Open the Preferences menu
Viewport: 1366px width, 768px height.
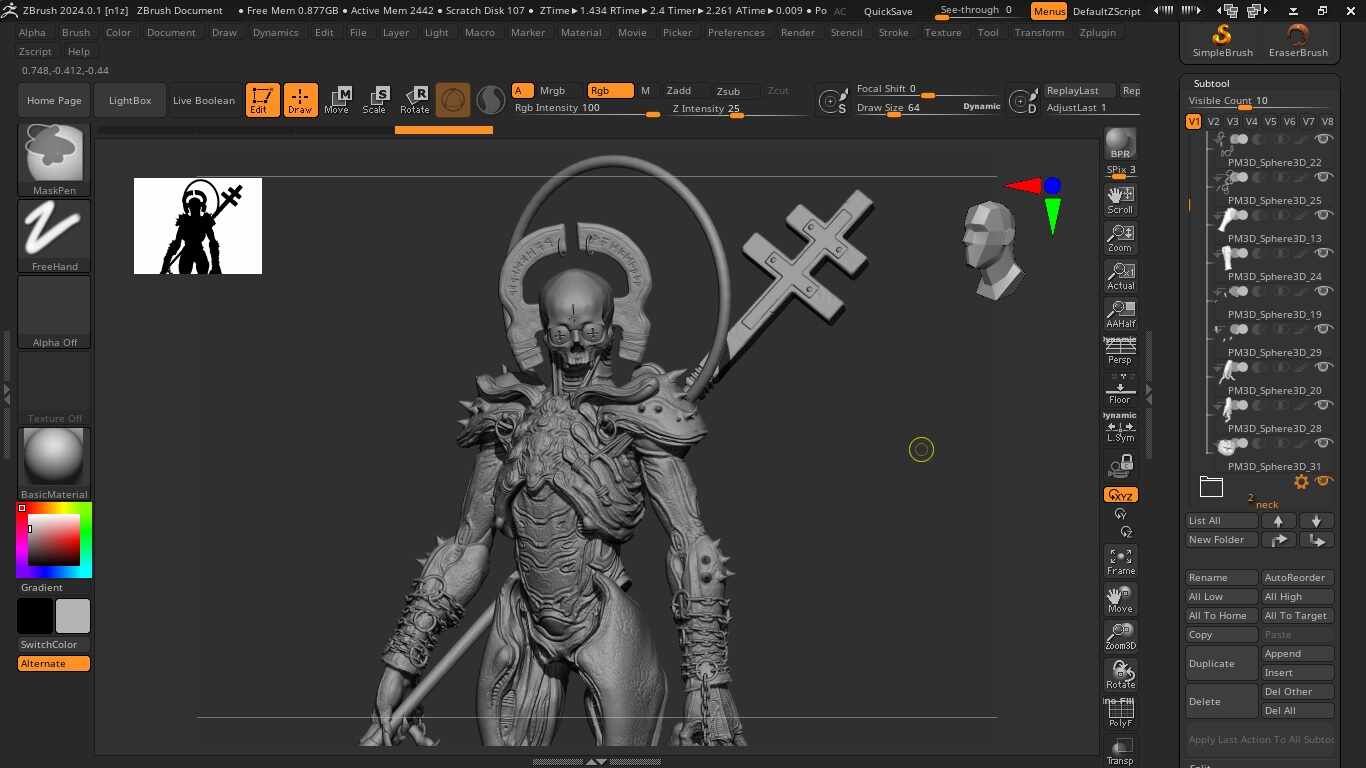coord(735,32)
